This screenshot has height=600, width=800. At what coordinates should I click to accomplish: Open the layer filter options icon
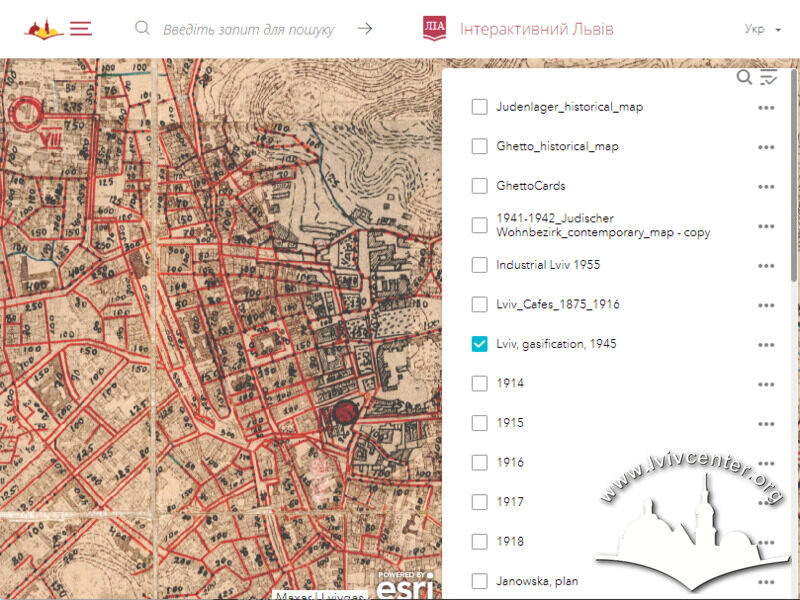point(768,77)
